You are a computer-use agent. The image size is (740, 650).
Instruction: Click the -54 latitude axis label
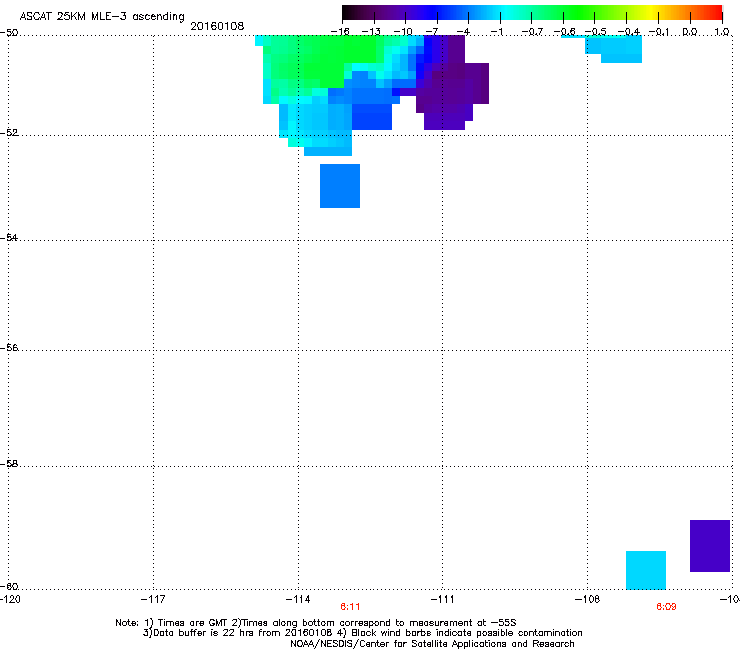(9, 237)
